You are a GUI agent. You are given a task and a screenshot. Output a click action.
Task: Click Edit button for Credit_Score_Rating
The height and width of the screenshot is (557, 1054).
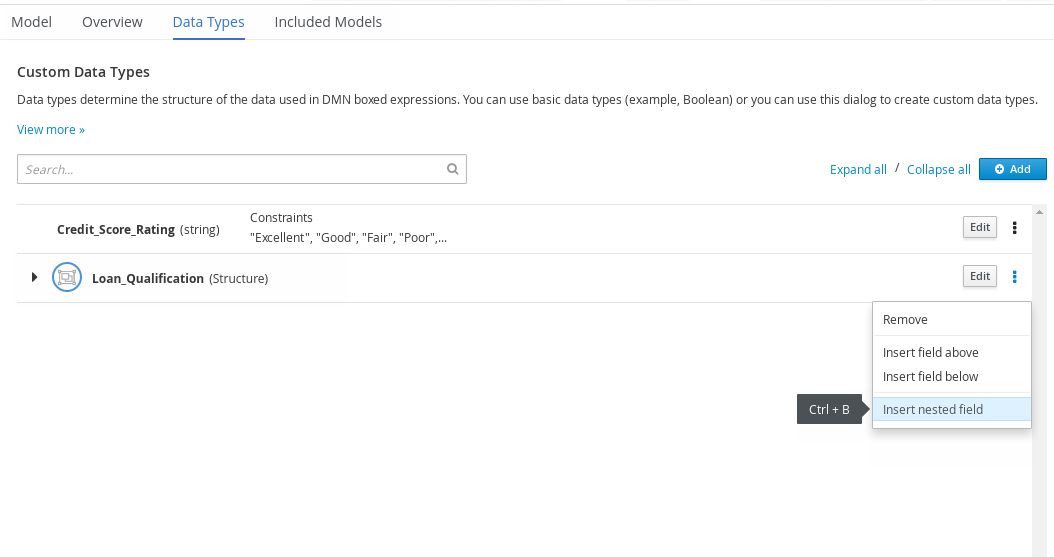point(980,228)
